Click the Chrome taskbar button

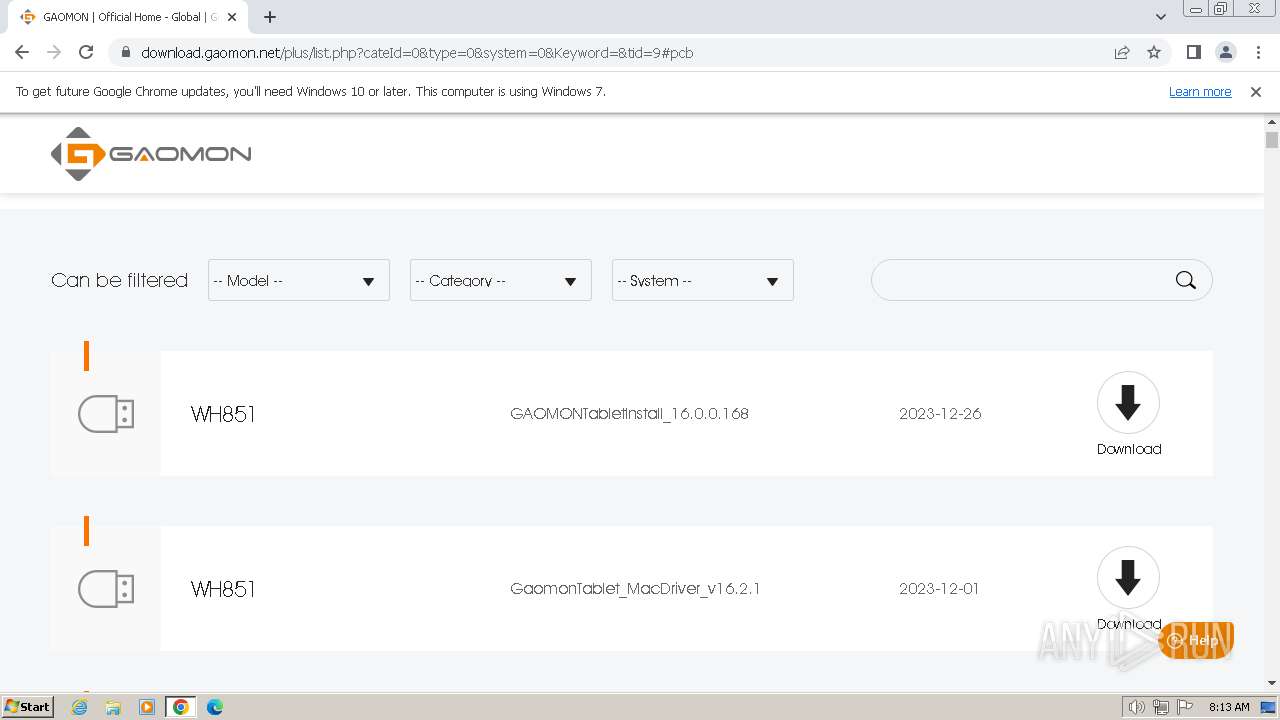click(181, 707)
